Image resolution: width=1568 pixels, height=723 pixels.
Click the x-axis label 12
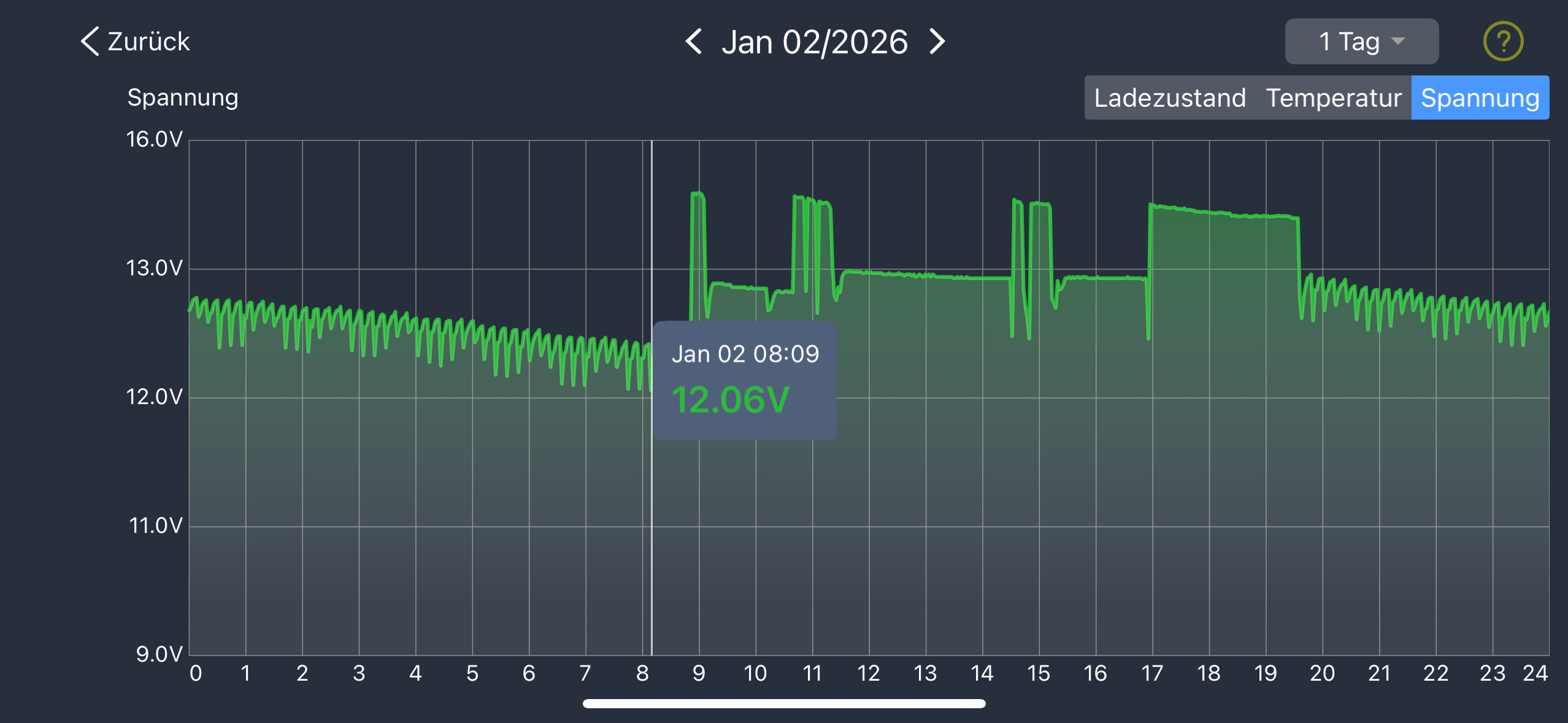[x=868, y=673]
